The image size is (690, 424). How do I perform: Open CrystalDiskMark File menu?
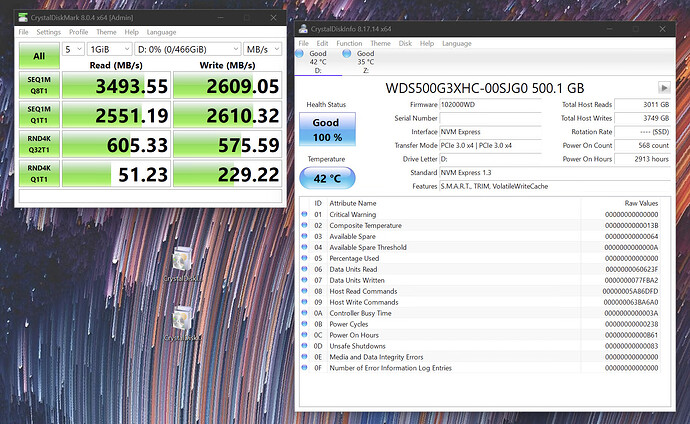coord(23,32)
